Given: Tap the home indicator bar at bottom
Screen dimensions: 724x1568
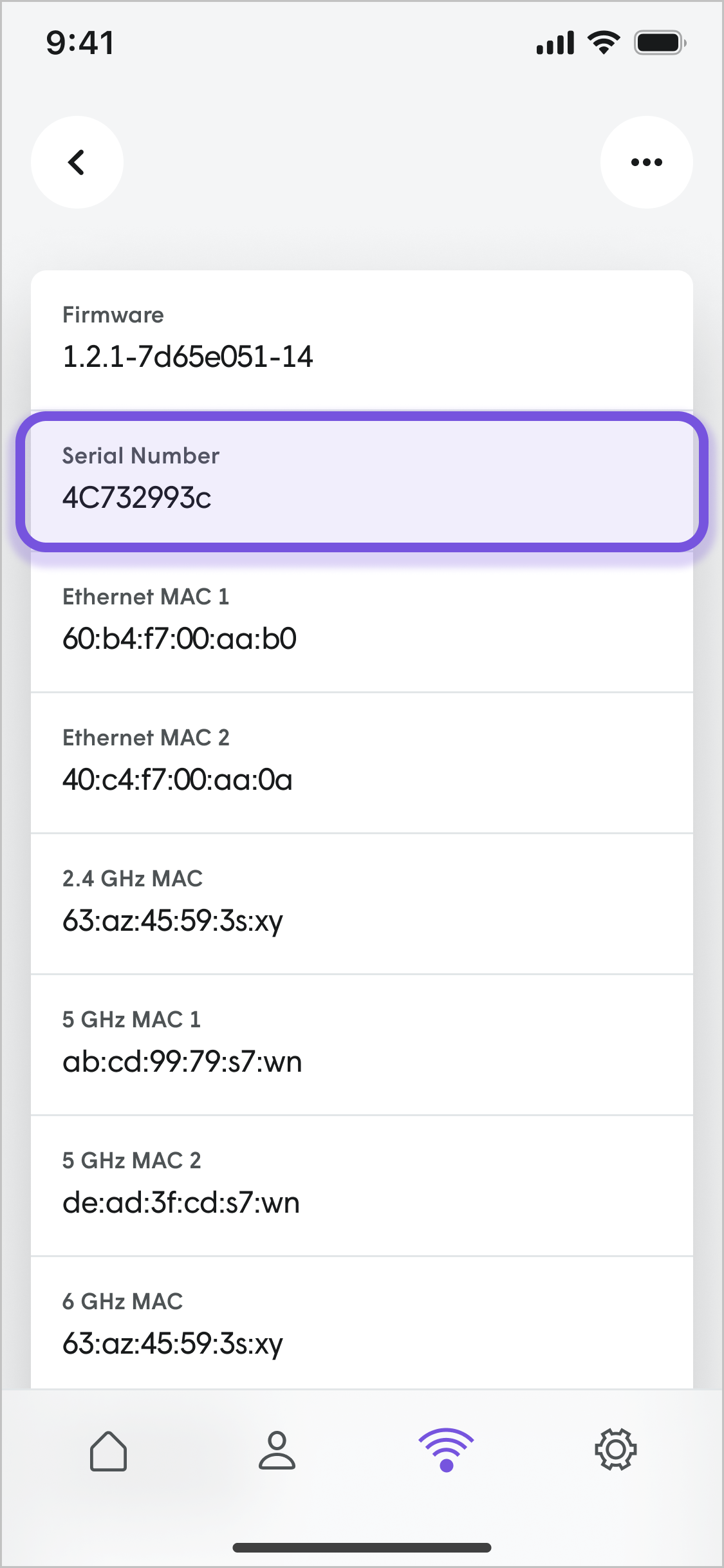Looking at the screenshot, I should (362, 1547).
